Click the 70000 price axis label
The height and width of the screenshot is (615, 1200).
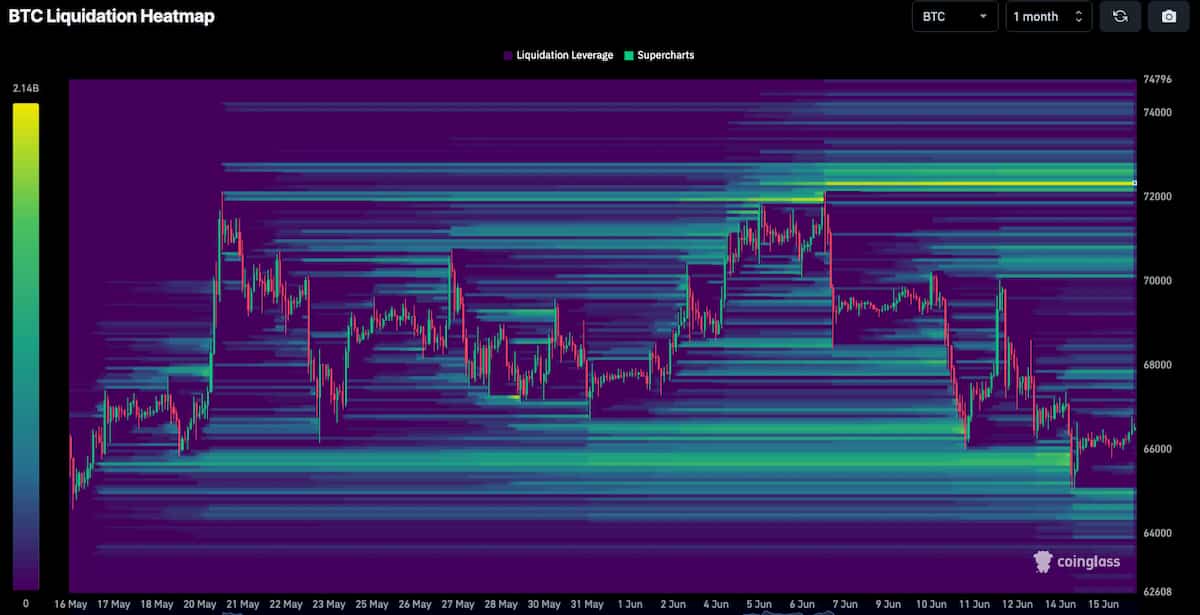(x=1159, y=280)
